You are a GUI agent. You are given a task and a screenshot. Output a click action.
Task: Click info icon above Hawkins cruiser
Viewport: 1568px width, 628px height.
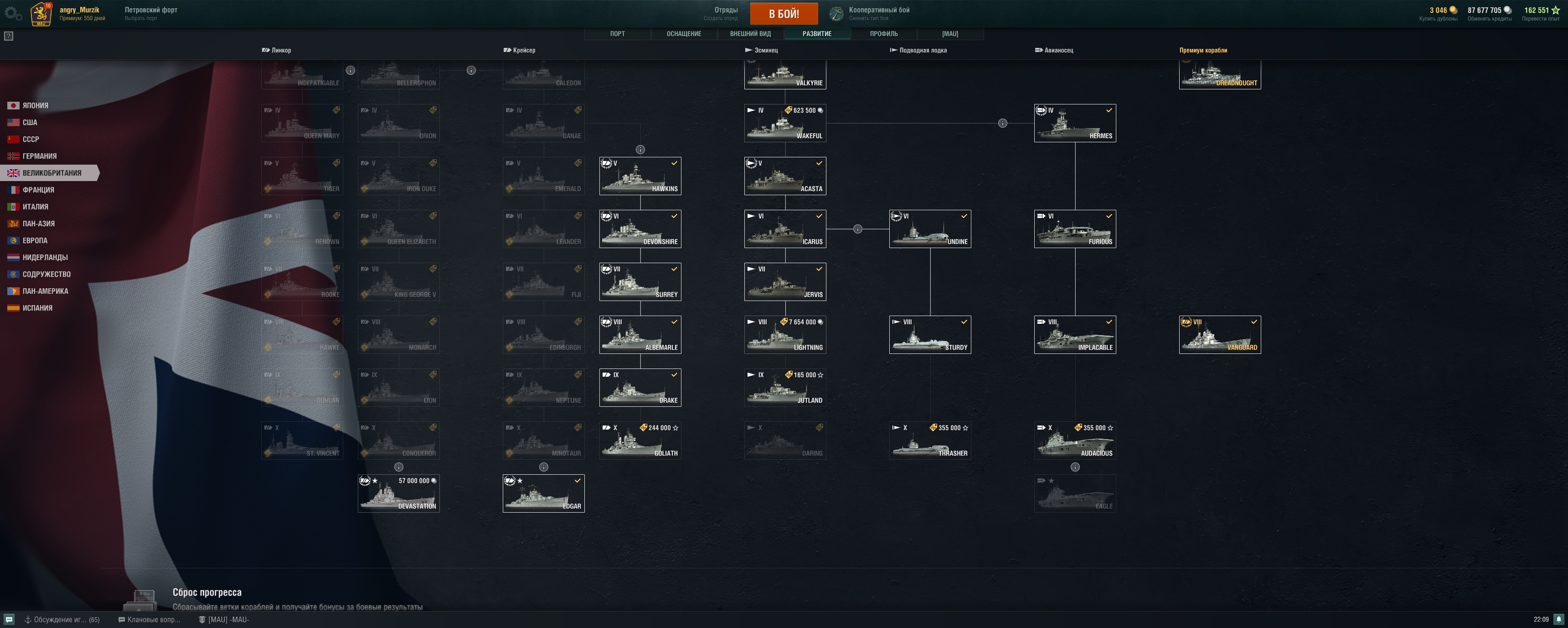click(x=640, y=149)
